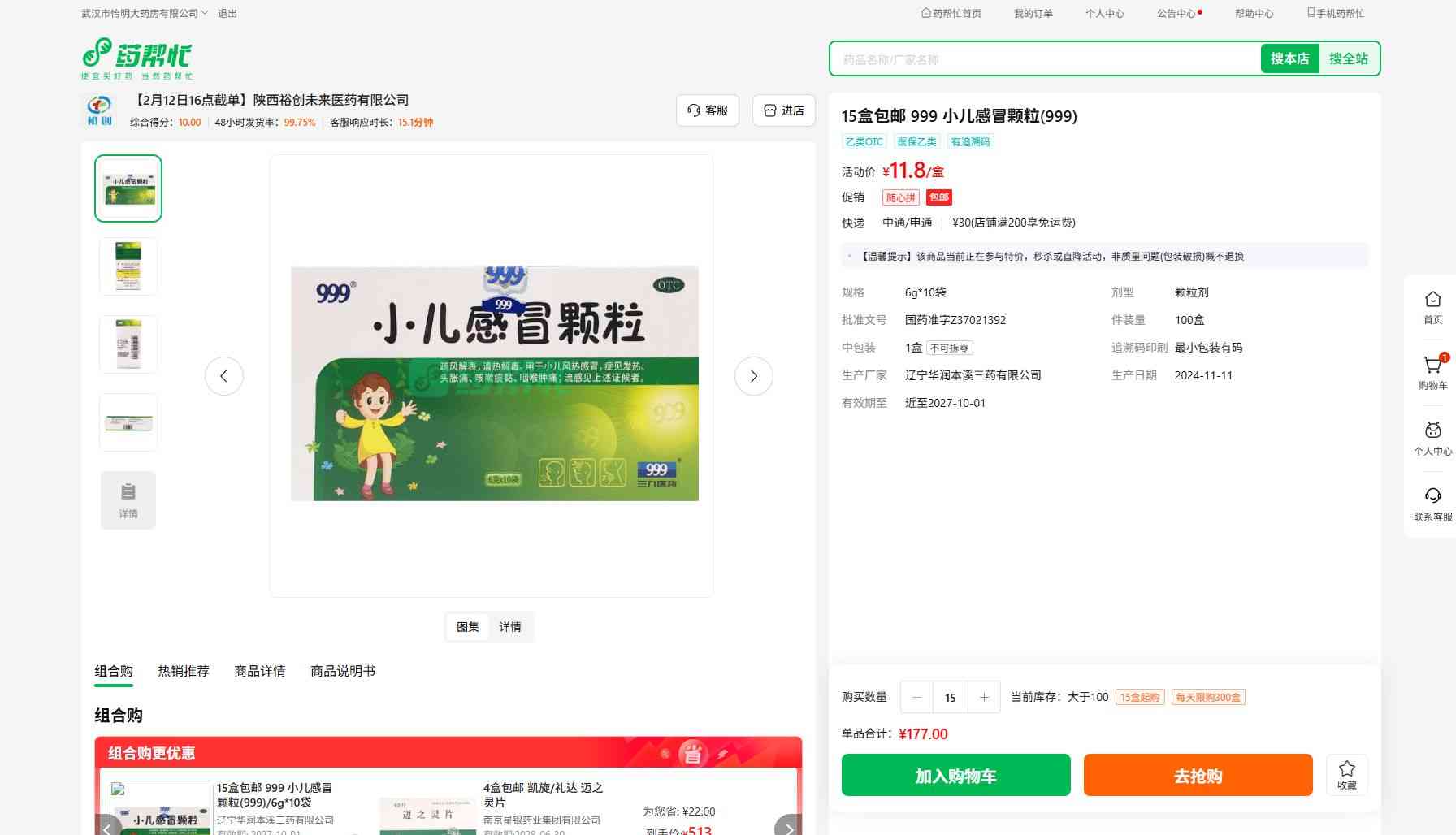Select the second product thumbnail image
Screen dimensions: 1456x835
(128, 266)
